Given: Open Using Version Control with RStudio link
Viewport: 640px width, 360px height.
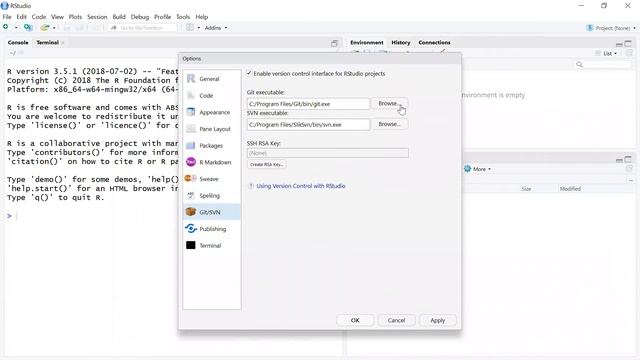Looking at the screenshot, I should (x=300, y=186).
